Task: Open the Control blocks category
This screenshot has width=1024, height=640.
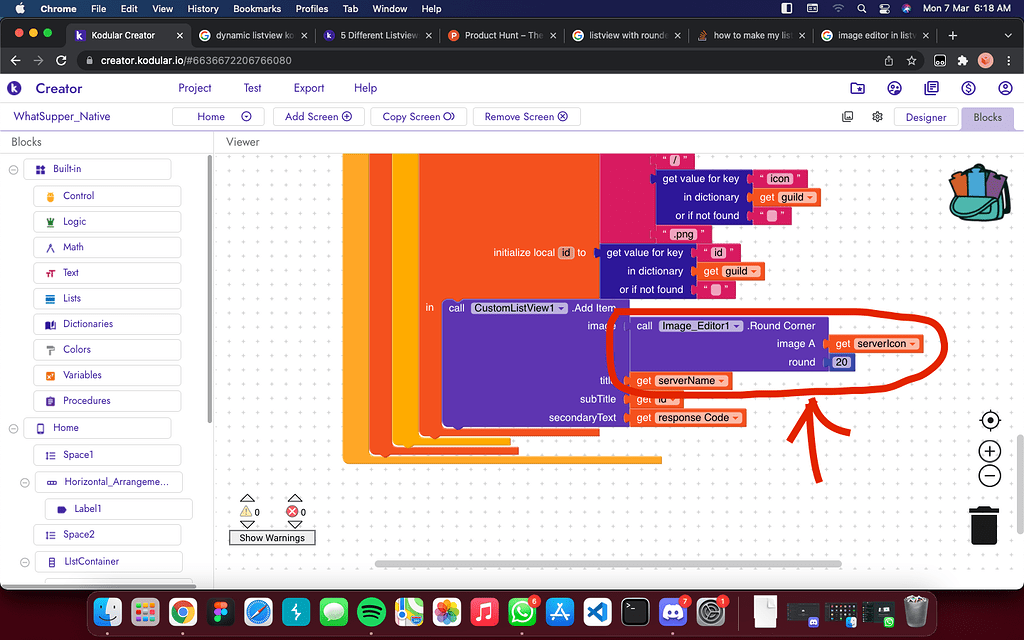Action: coord(107,196)
